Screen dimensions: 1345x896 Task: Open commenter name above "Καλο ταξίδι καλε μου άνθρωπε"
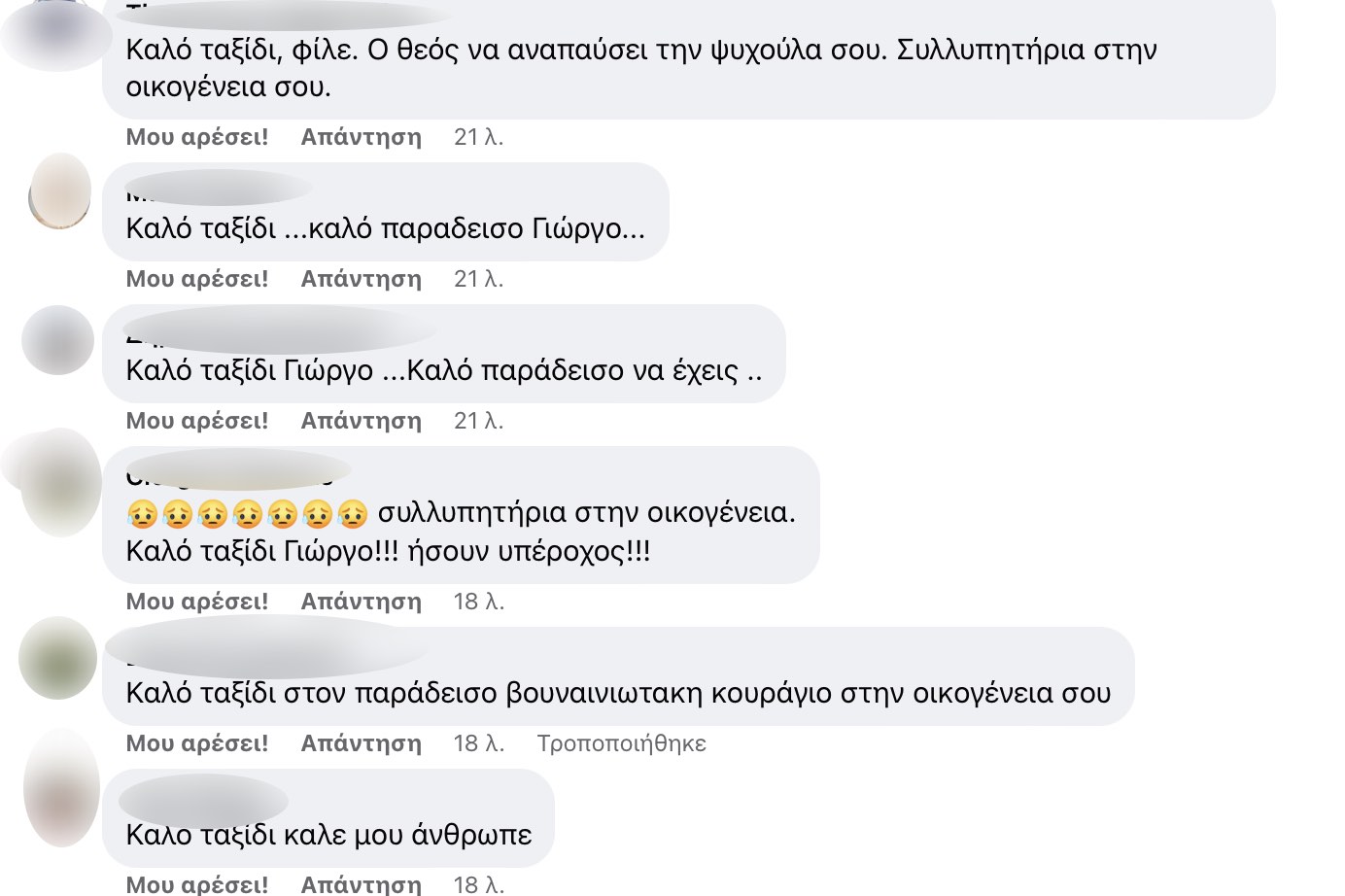point(203,800)
